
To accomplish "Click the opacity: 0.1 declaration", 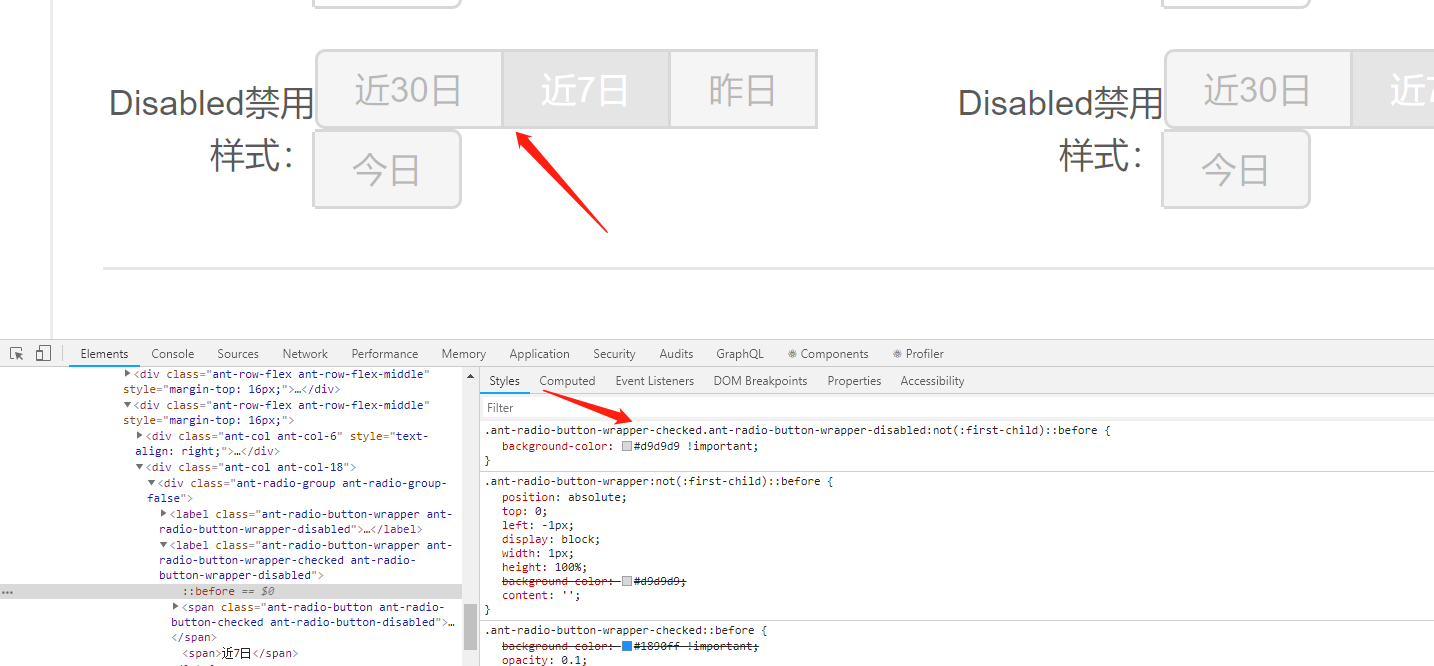I will 544,660.
